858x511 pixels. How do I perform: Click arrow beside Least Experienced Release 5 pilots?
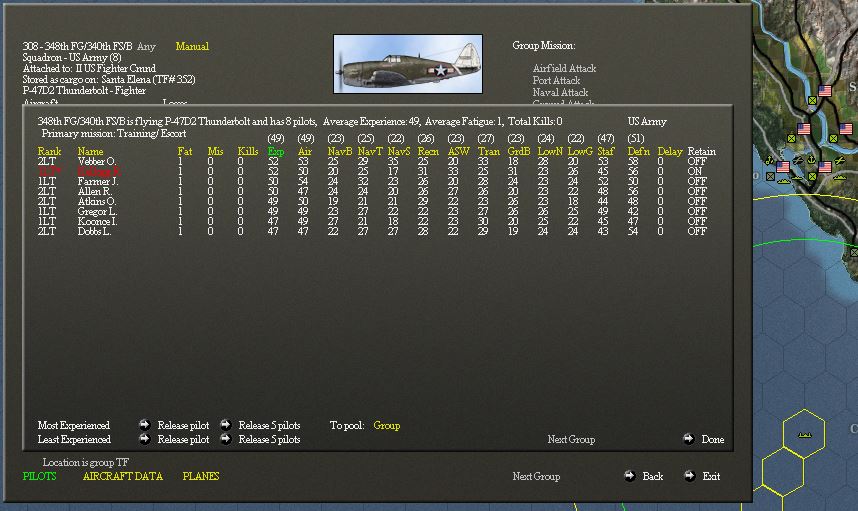[x=225, y=439]
